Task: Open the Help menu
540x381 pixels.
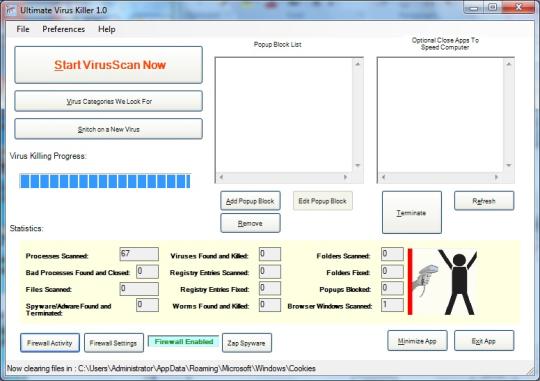Action: (x=106, y=29)
